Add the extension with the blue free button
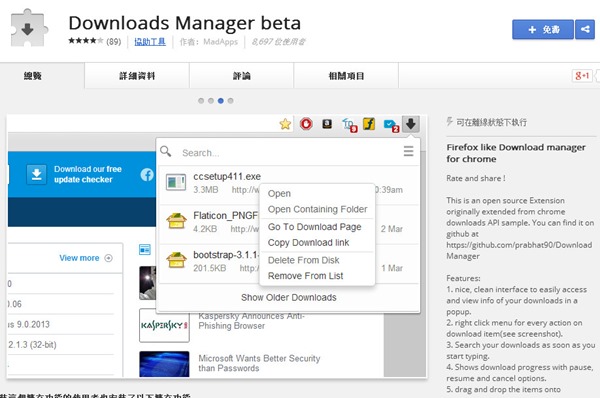 (543, 29)
